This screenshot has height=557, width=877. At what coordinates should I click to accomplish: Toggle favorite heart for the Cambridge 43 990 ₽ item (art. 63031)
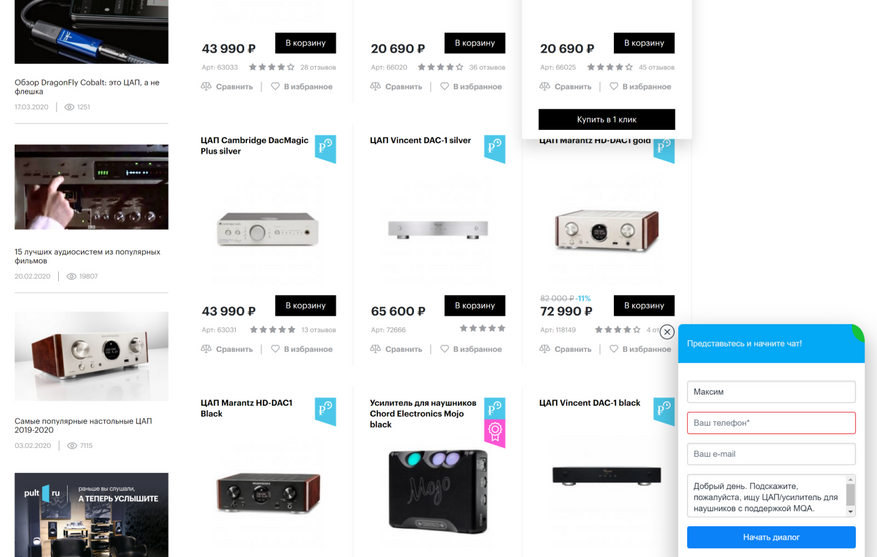click(275, 349)
